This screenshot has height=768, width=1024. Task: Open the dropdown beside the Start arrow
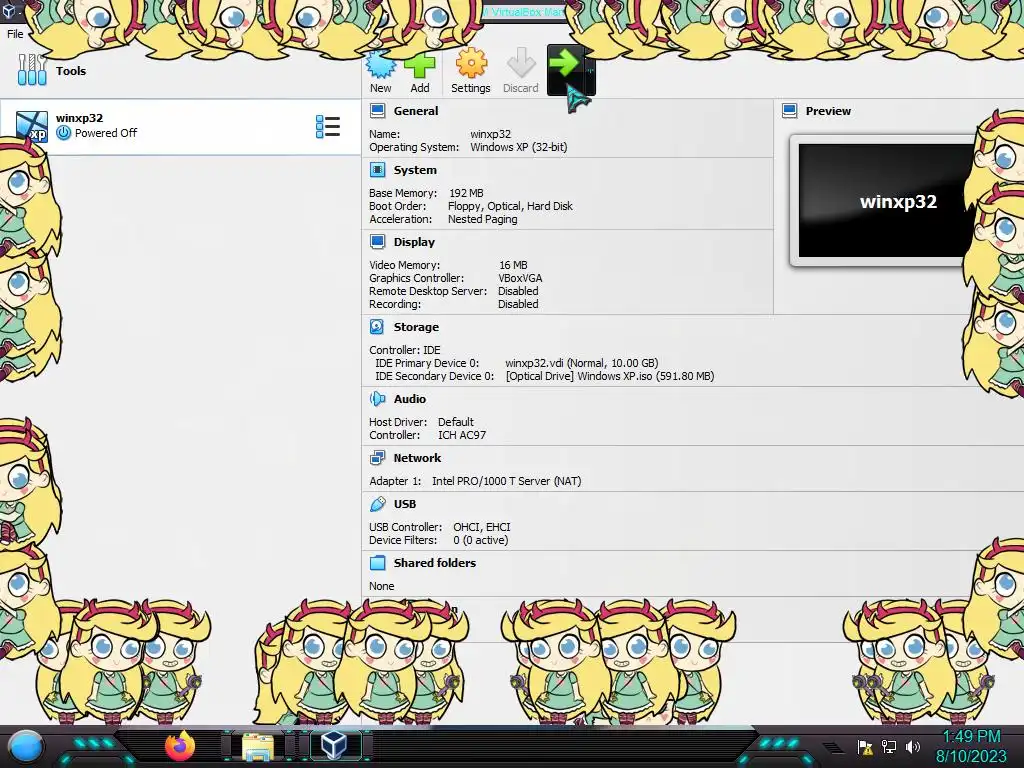[x=590, y=70]
